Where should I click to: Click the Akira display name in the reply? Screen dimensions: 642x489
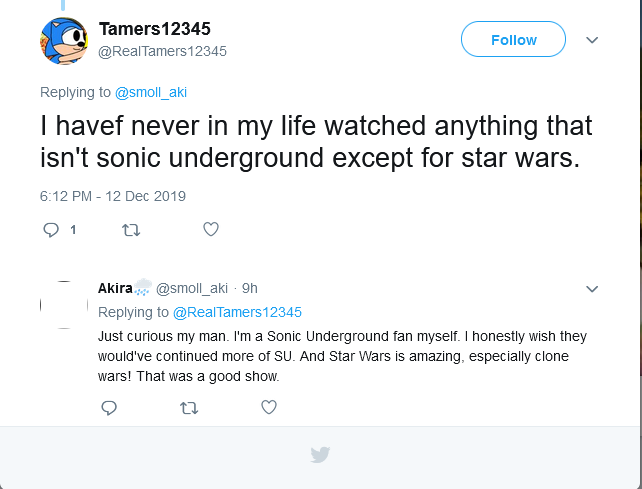(x=116, y=288)
